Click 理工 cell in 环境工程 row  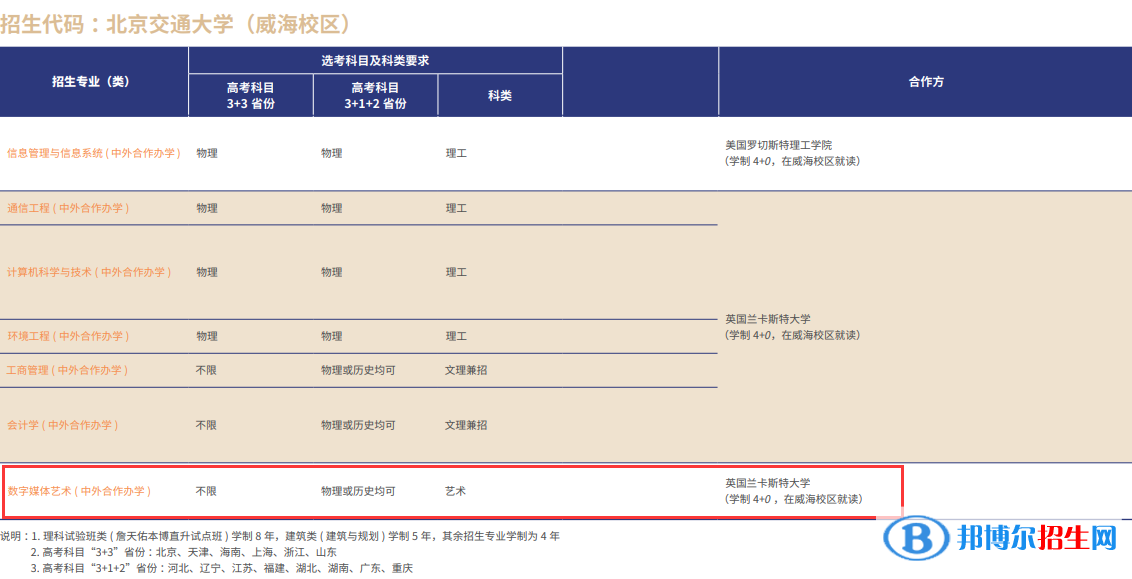pyautogui.click(x=456, y=336)
